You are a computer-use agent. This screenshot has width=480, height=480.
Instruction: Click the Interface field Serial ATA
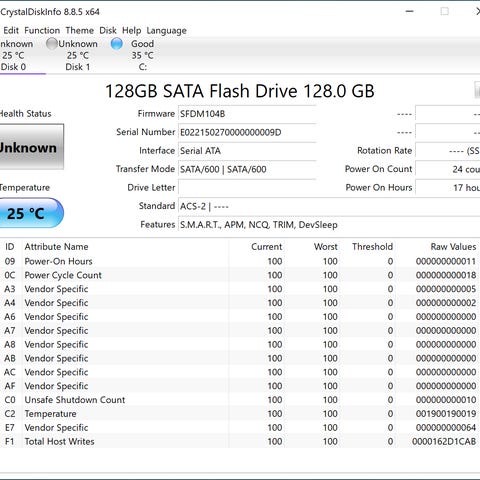(247, 151)
